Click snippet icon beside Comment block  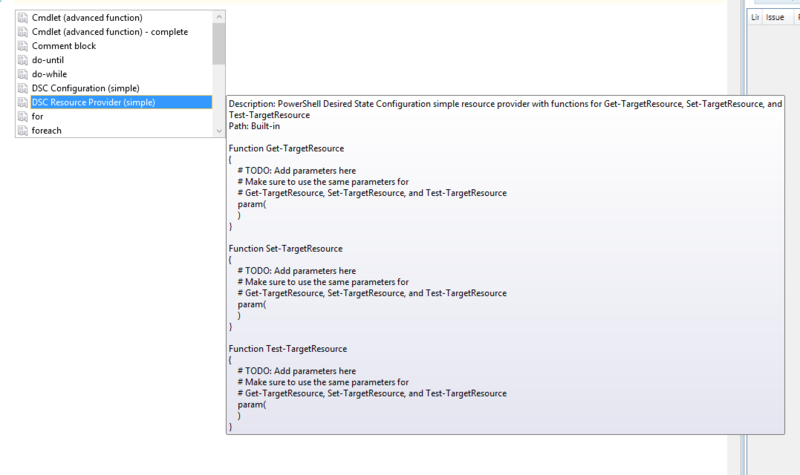coord(22,46)
